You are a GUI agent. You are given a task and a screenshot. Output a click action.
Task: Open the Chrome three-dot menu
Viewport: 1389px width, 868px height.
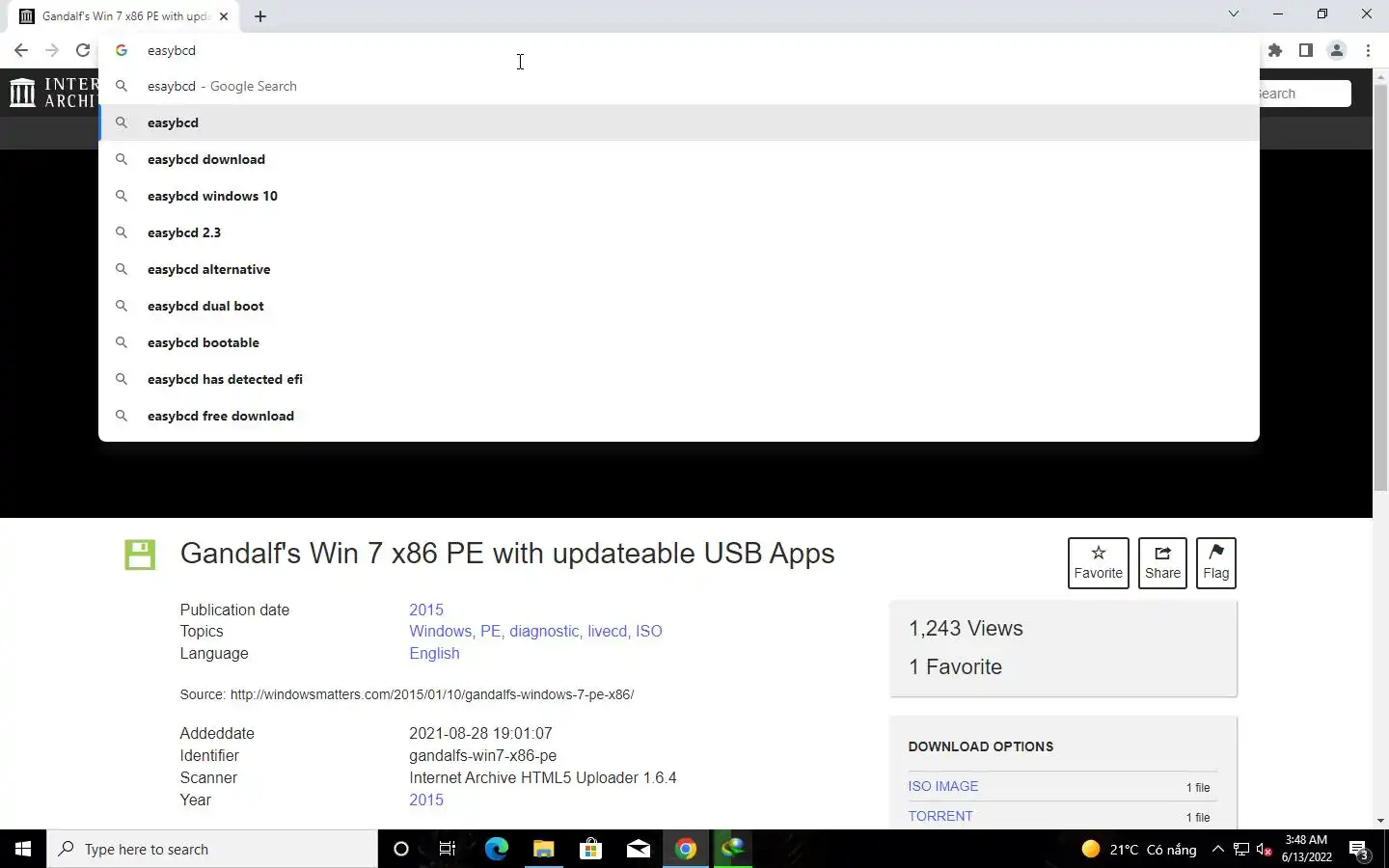1368,50
